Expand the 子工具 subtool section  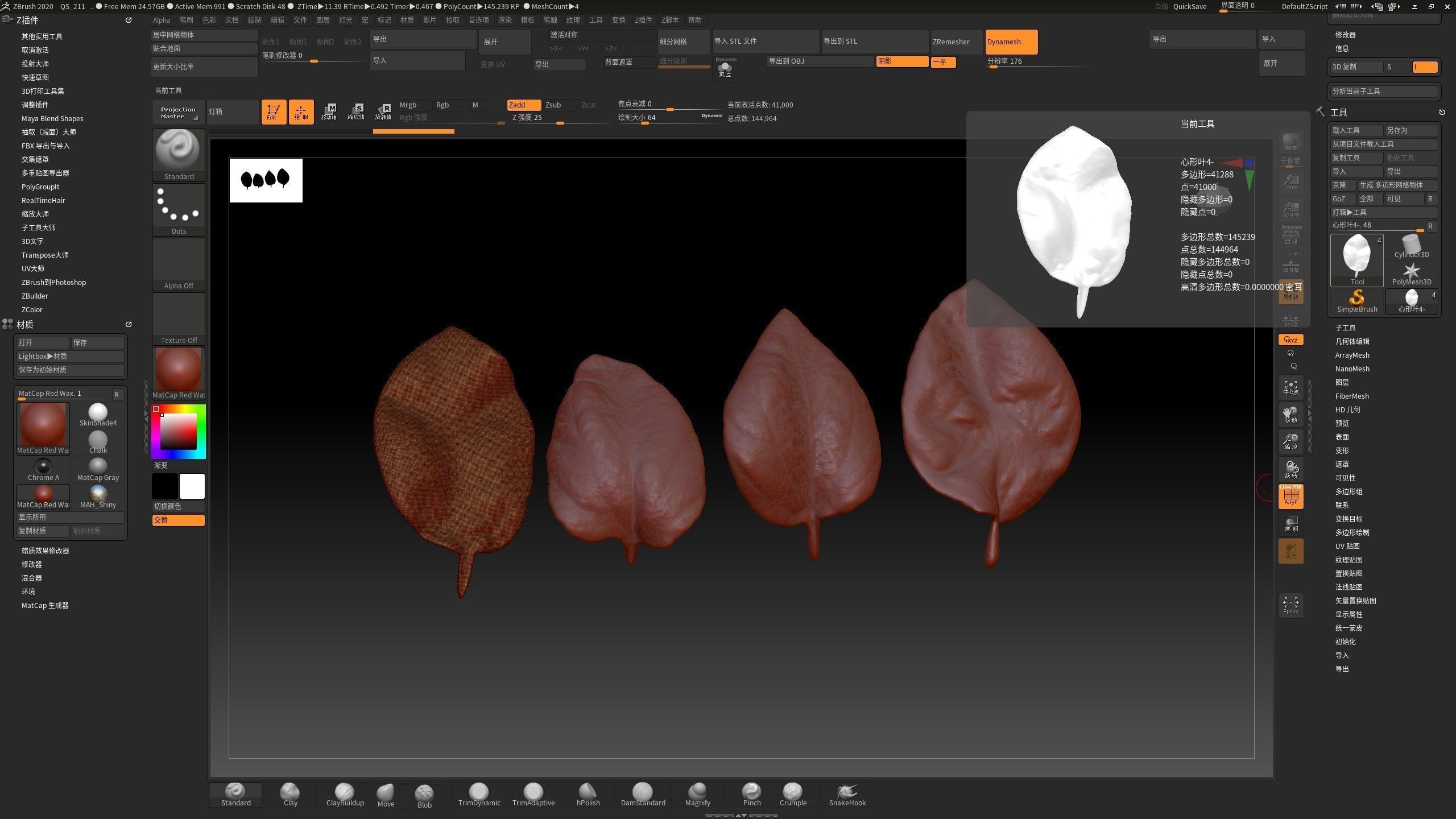pyautogui.click(x=1346, y=328)
